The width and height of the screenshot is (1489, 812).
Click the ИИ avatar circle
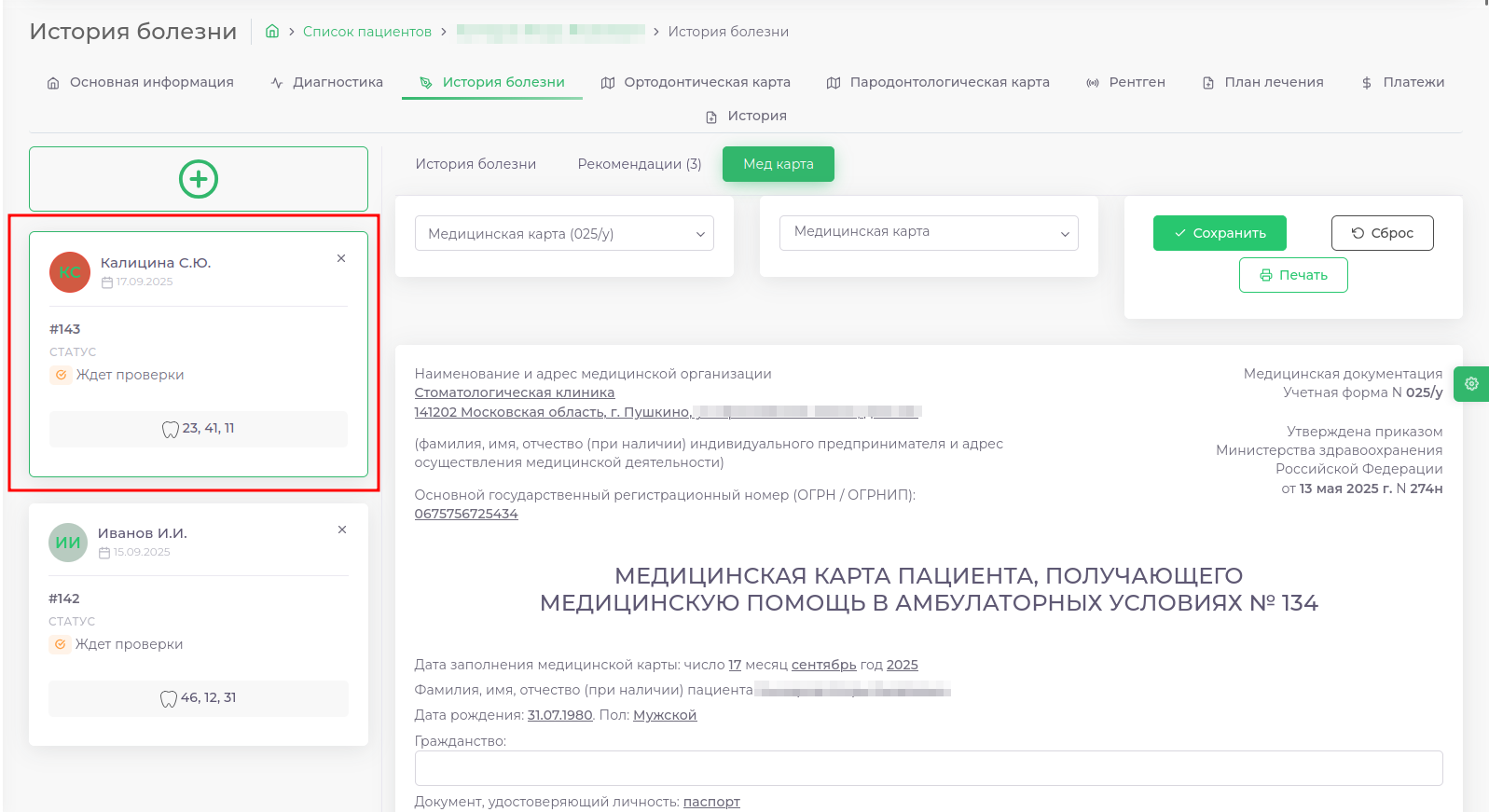(x=68, y=543)
